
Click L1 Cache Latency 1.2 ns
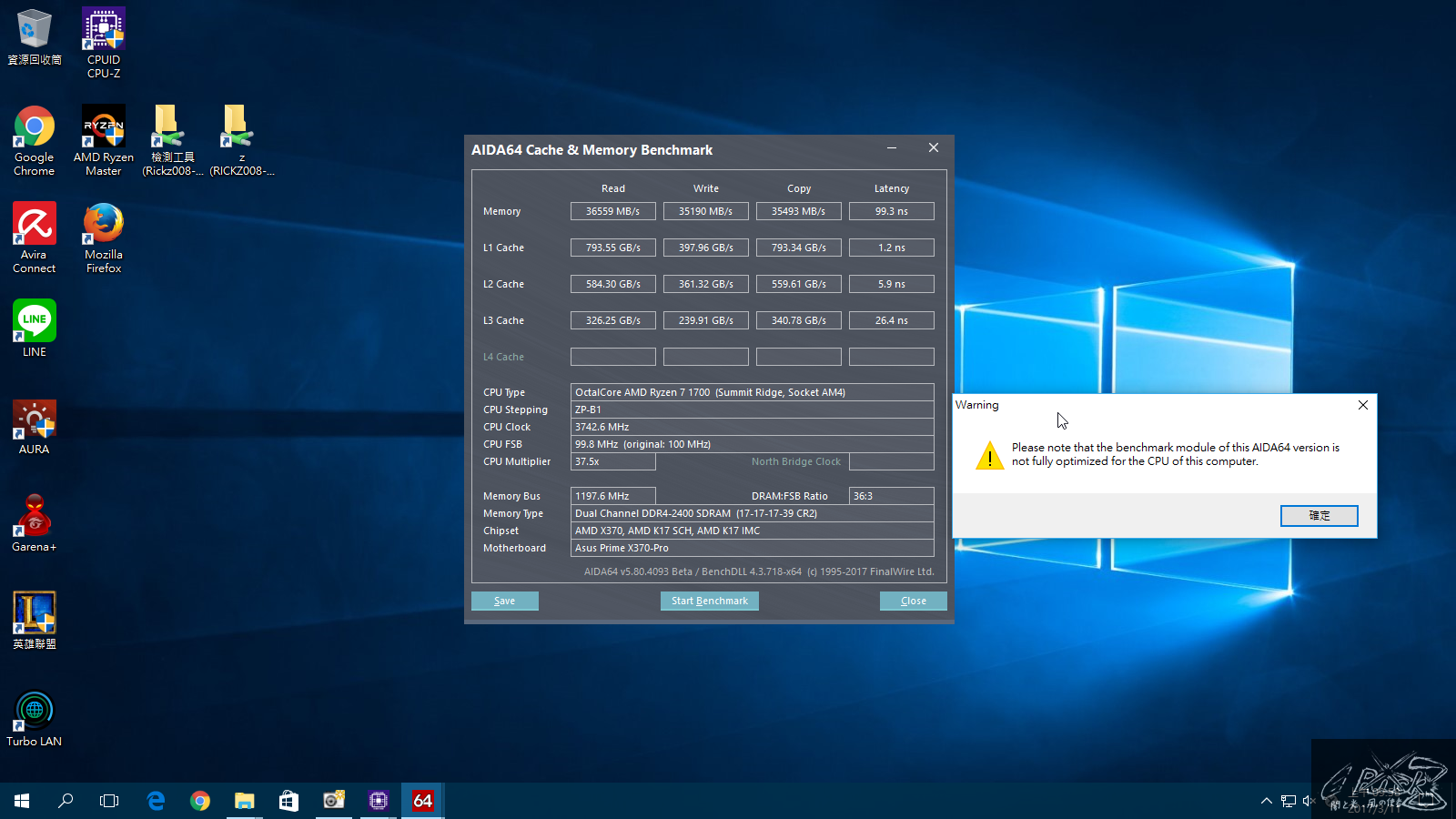[892, 248]
